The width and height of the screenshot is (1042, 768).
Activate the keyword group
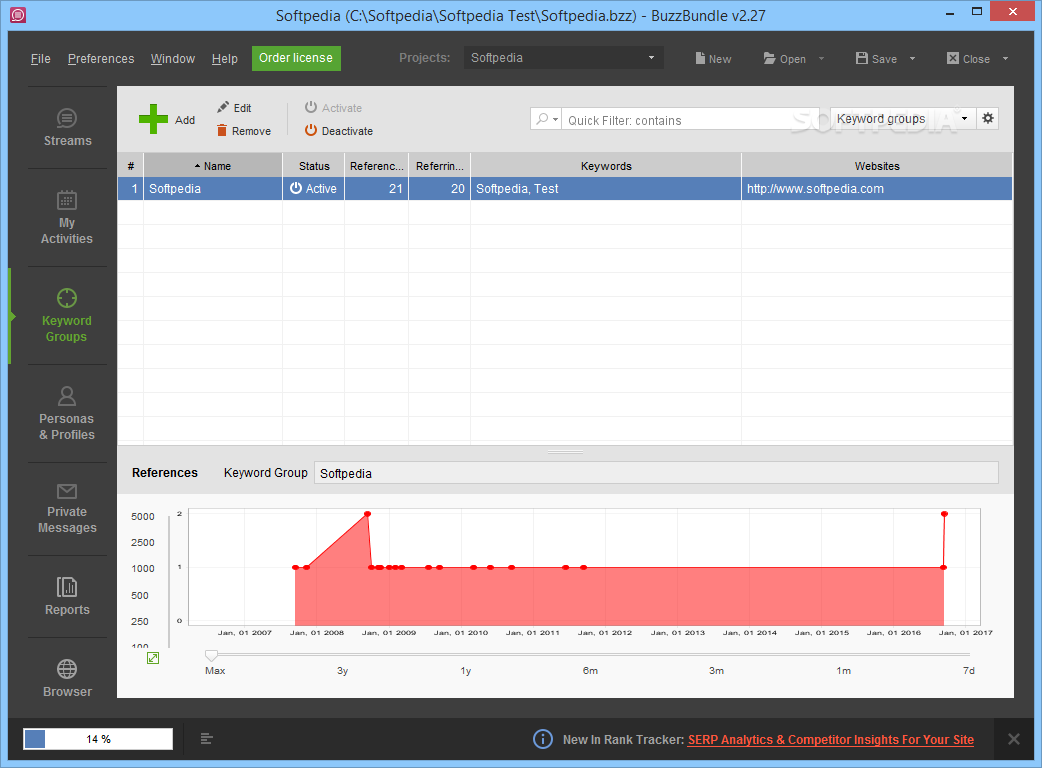pyautogui.click(x=334, y=108)
